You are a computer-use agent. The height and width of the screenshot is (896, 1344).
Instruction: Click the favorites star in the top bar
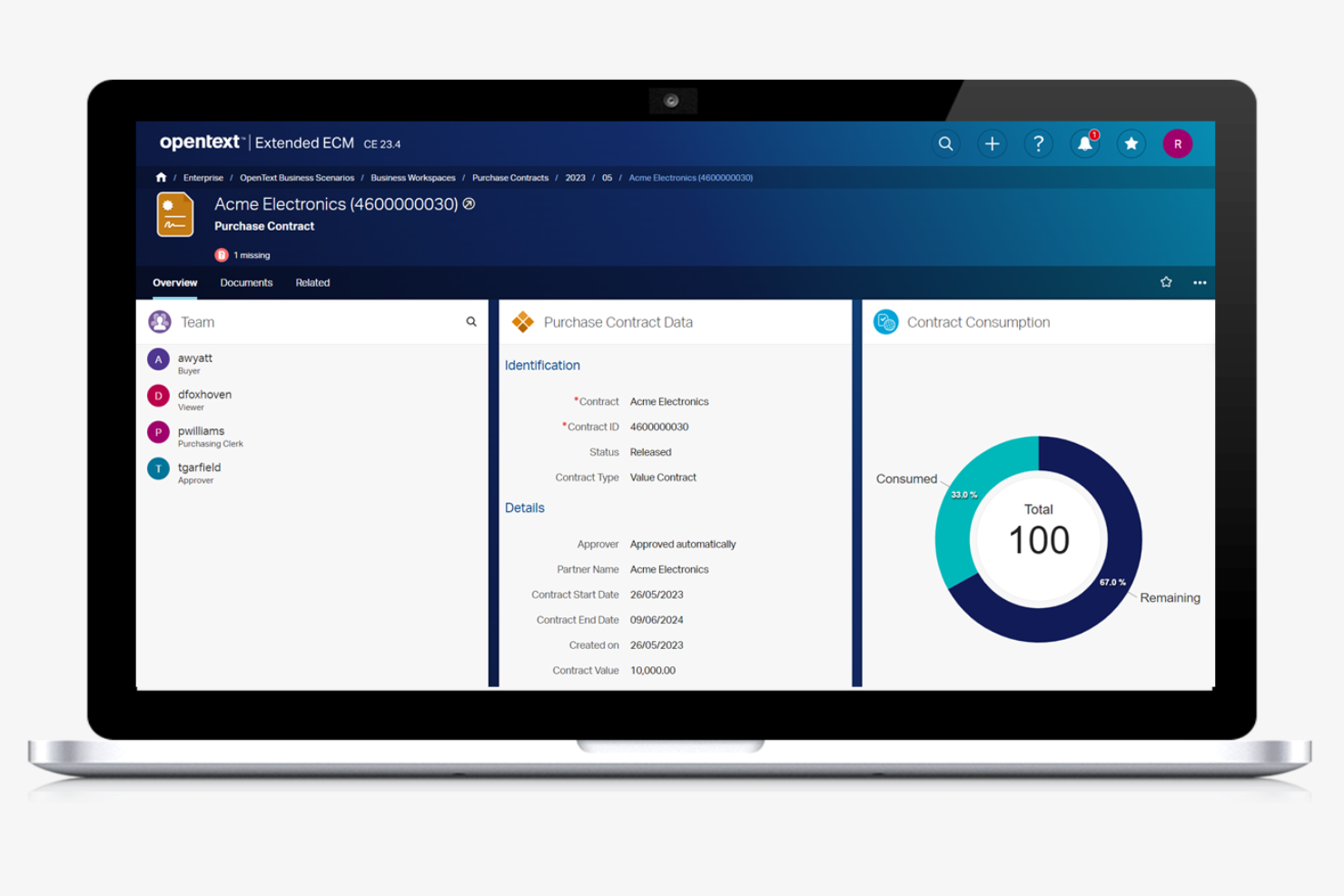pos(1132,143)
